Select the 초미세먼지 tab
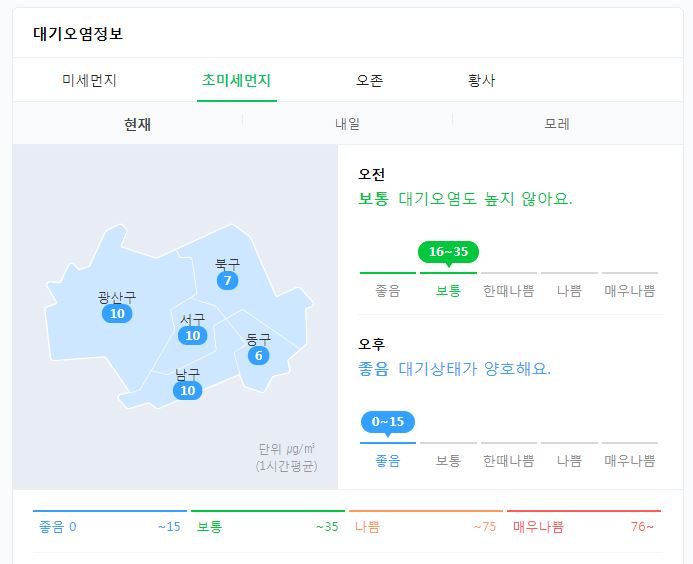 pos(236,80)
